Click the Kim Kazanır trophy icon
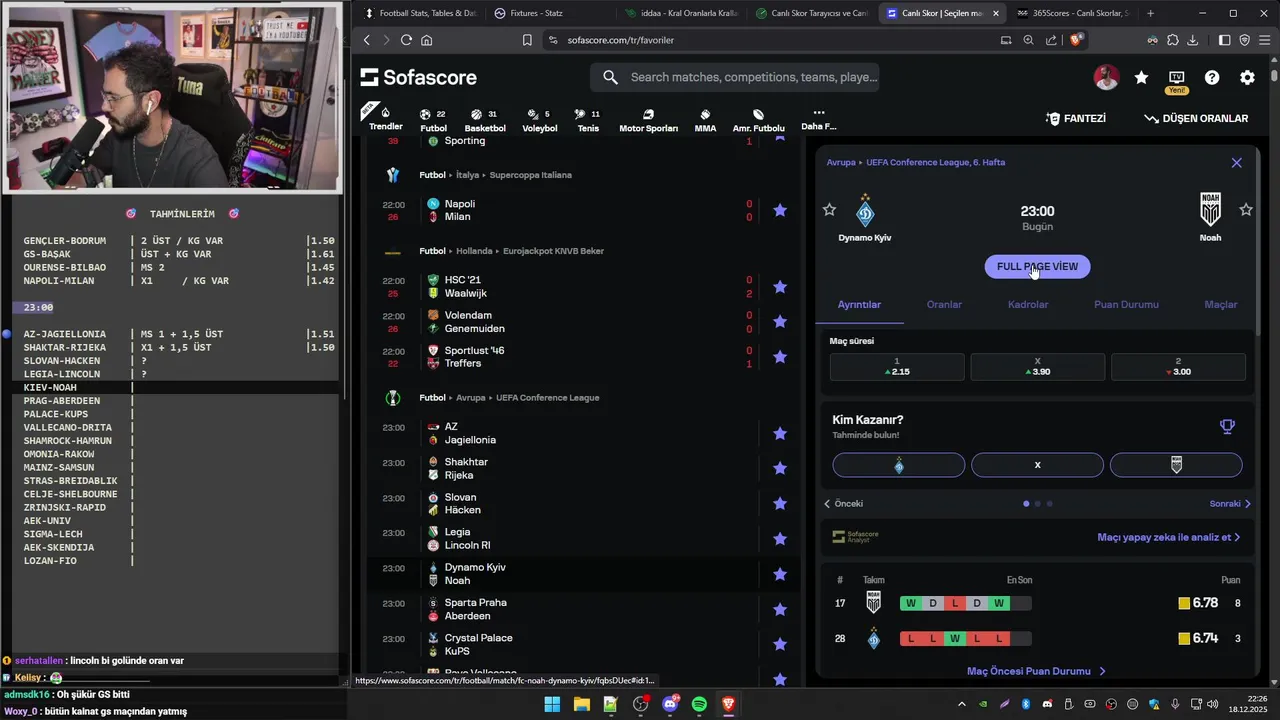 click(x=1227, y=426)
